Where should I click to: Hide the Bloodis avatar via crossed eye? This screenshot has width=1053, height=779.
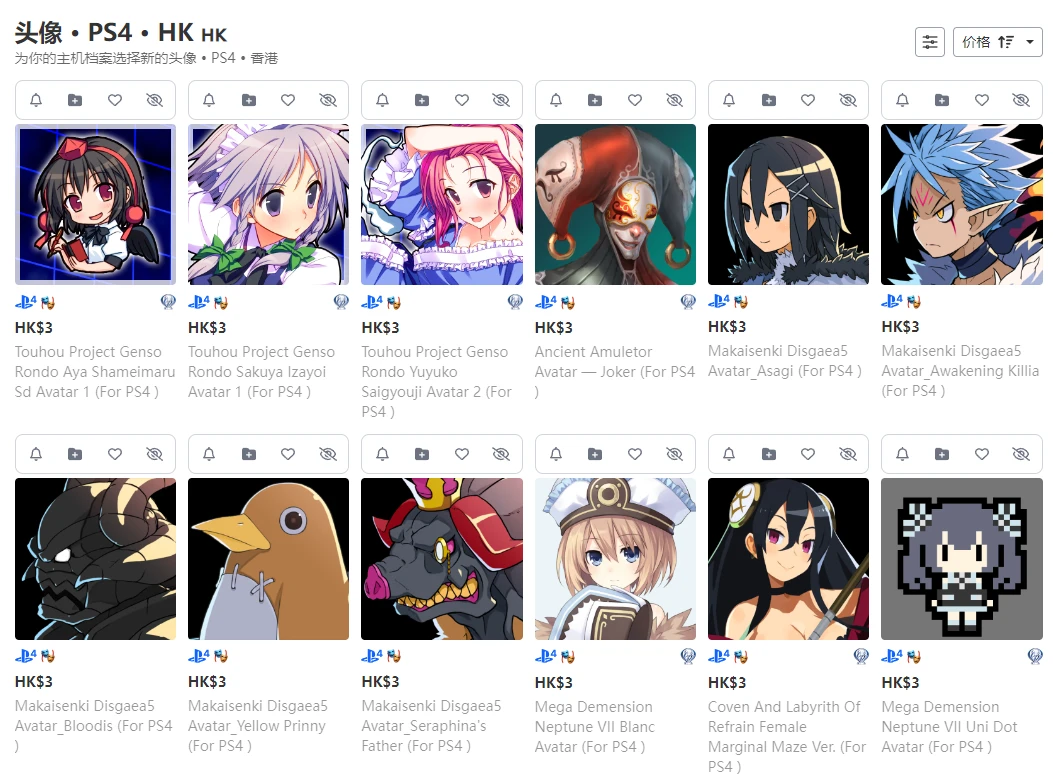point(154,455)
